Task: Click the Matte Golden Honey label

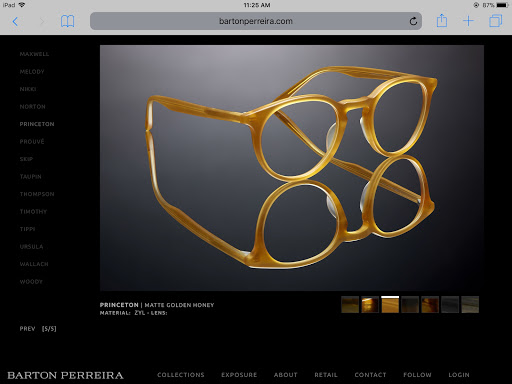Action: (179, 305)
